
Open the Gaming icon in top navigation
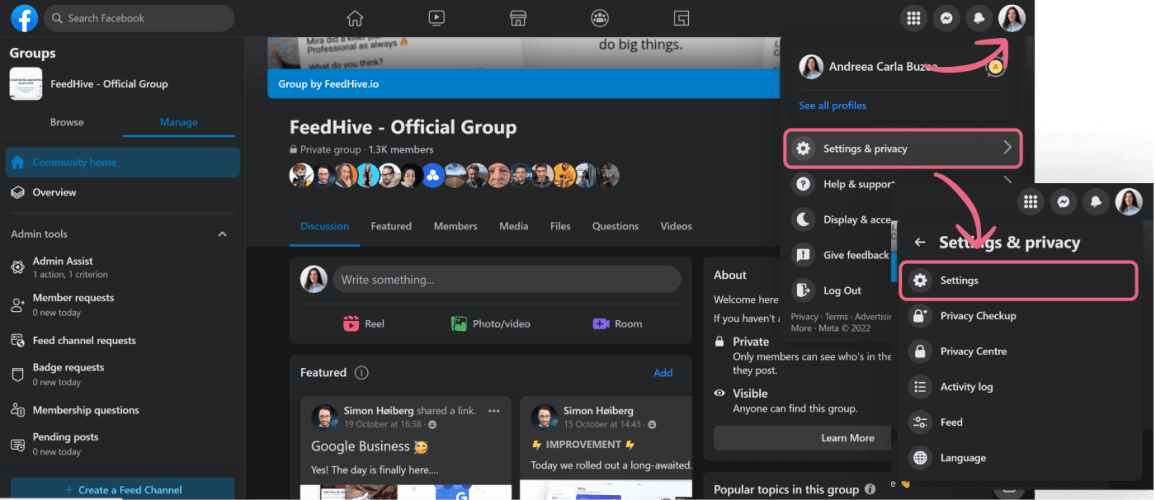coord(681,18)
